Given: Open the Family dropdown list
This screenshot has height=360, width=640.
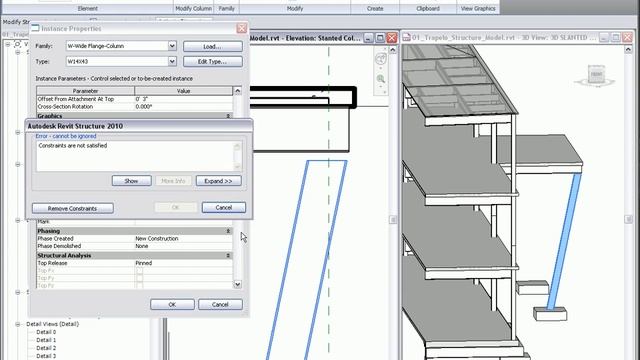Looking at the screenshot, I should coord(172,46).
